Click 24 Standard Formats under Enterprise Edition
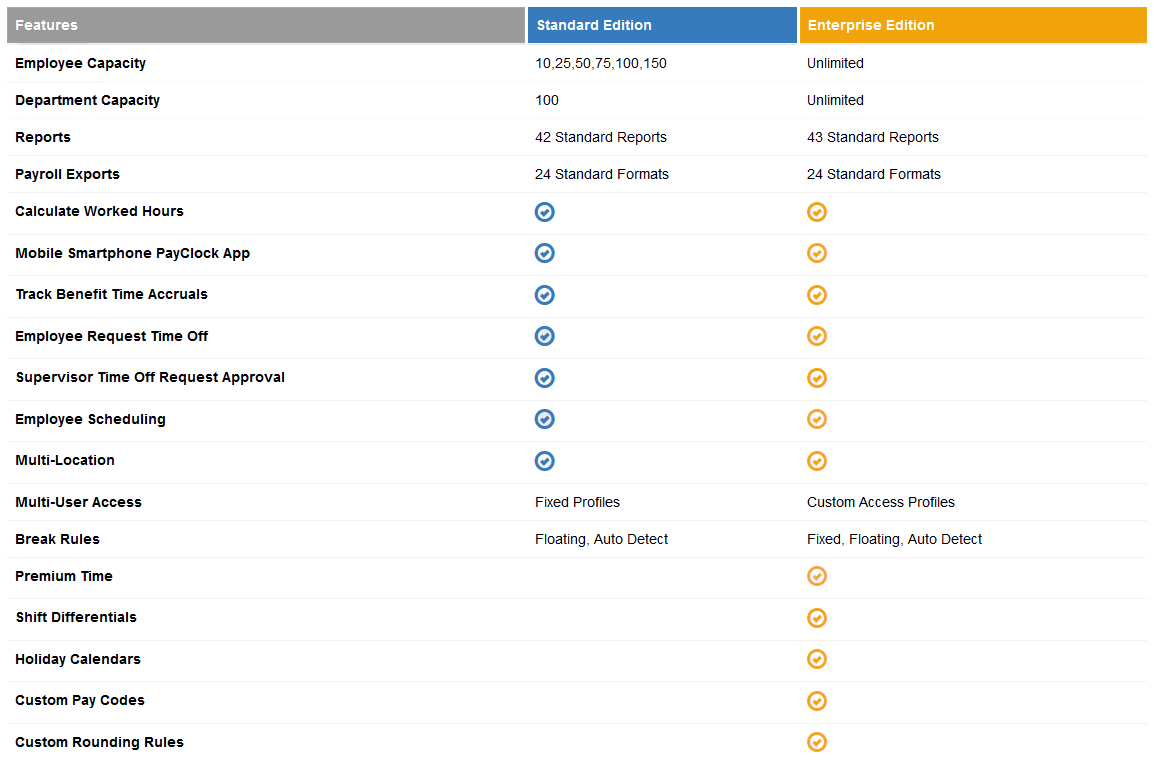1154x768 pixels. coord(874,174)
